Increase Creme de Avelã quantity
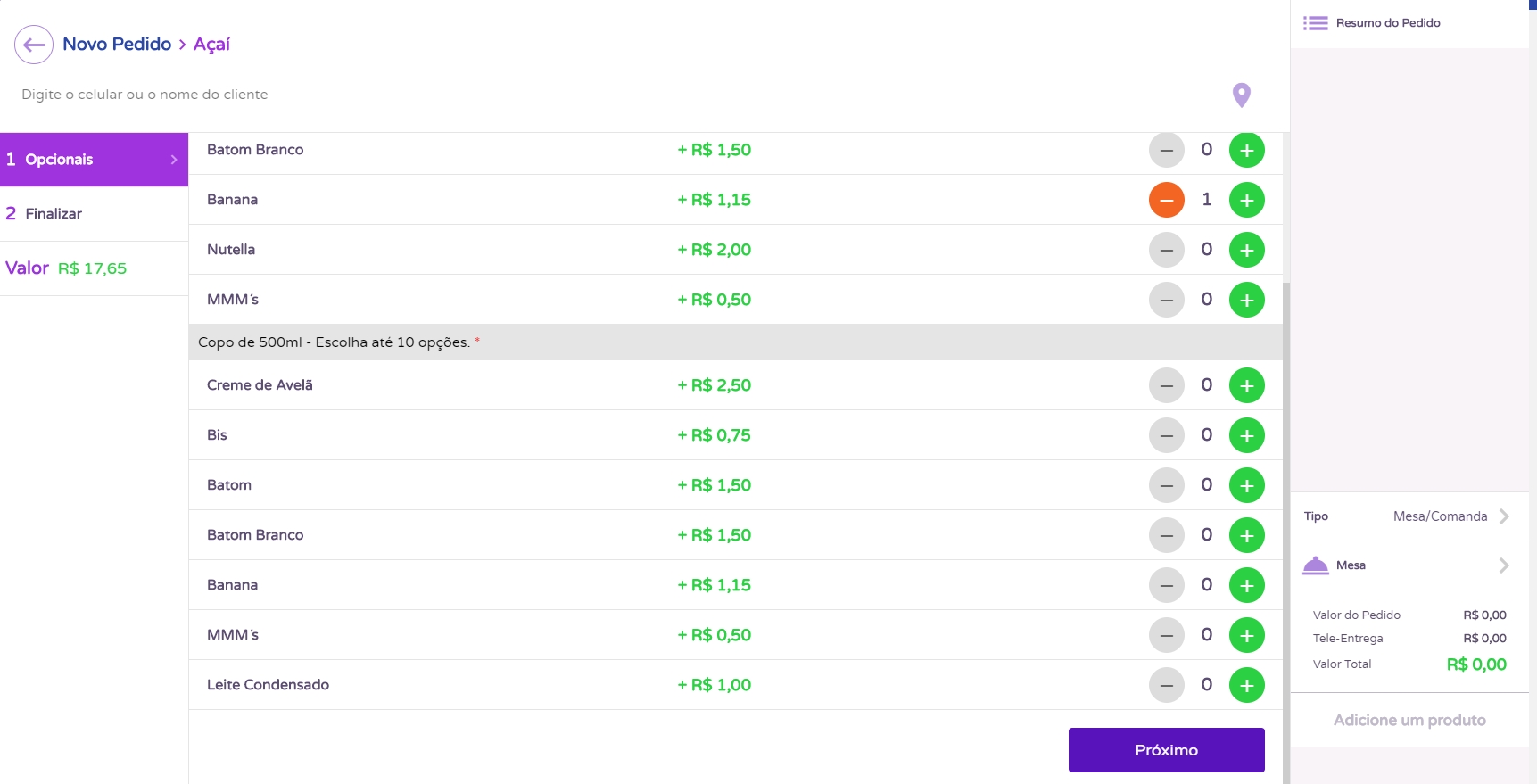Viewport: 1537px width, 784px height. pyautogui.click(x=1246, y=385)
